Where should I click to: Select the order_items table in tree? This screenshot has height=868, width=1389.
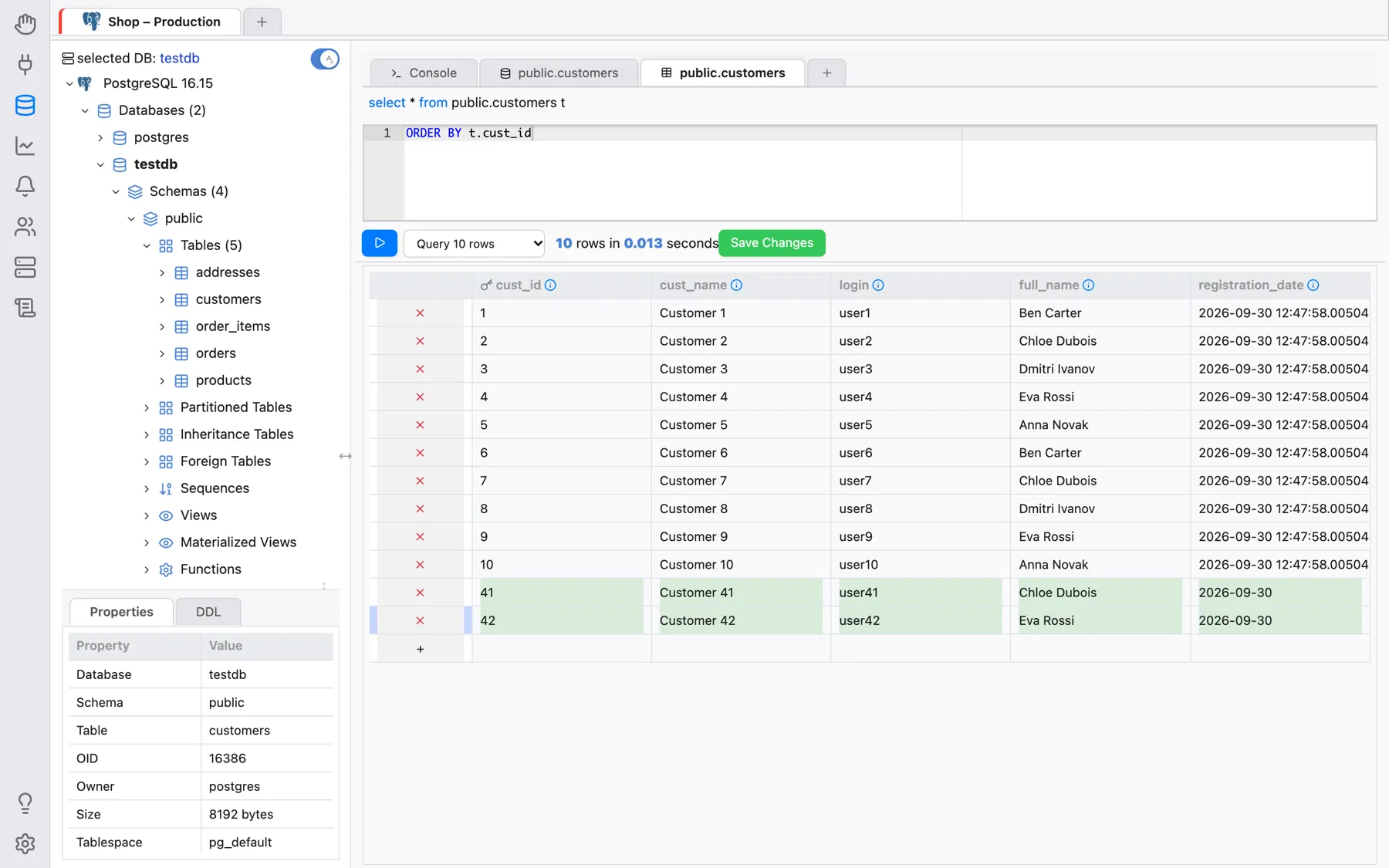coord(233,326)
